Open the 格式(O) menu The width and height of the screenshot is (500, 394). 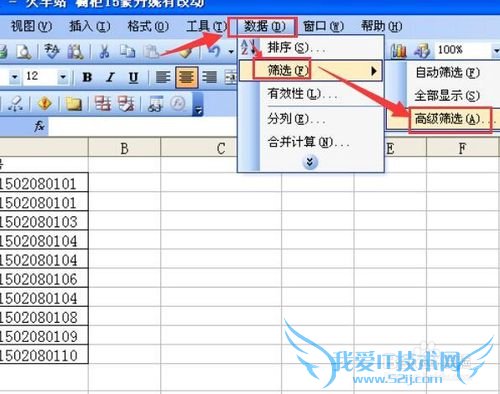(148, 26)
